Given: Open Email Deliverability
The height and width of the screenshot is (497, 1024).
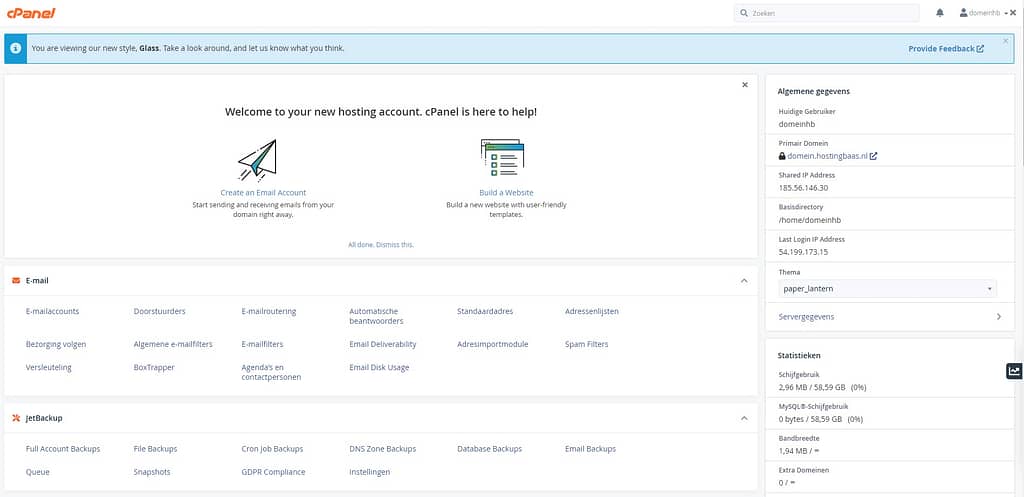Looking at the screenshot, I should pyautogui.click(x=383, y=344).
